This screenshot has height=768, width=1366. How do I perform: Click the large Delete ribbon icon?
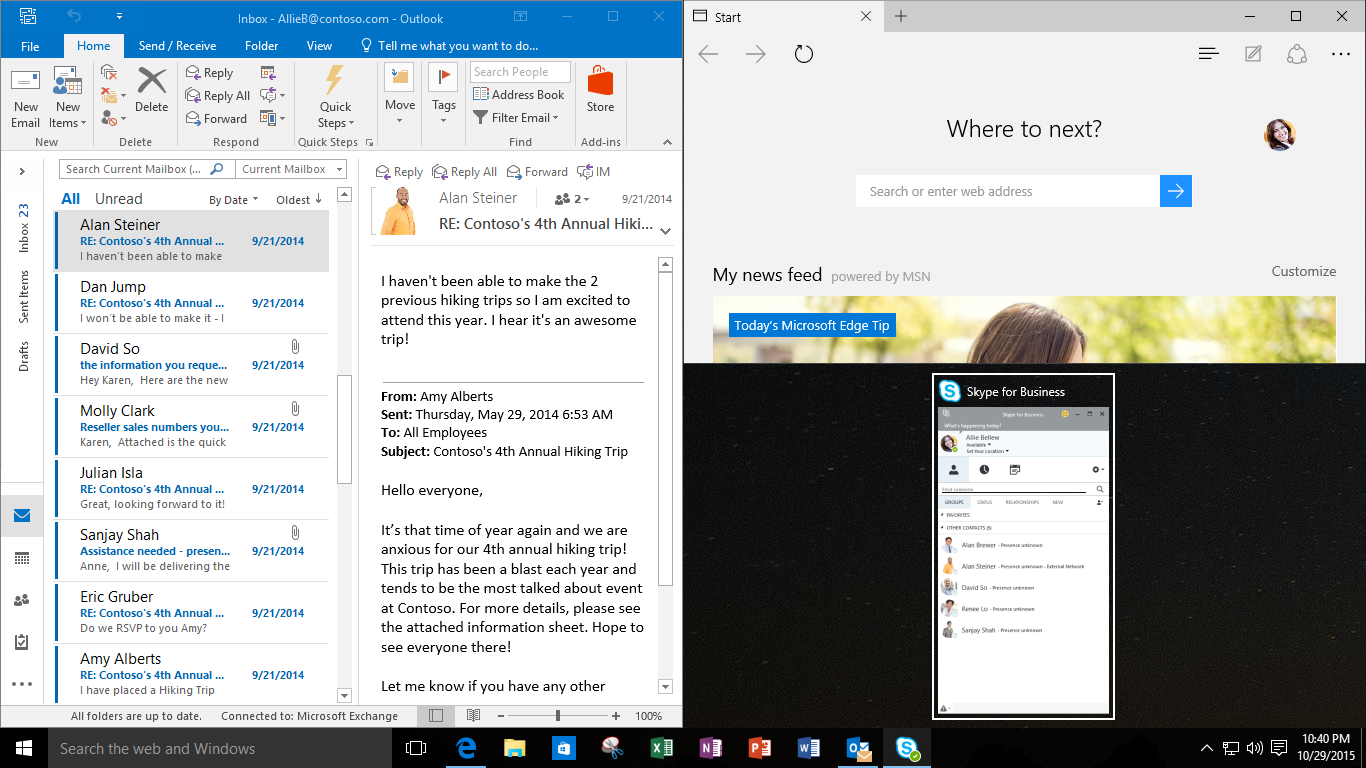point(151,90)
